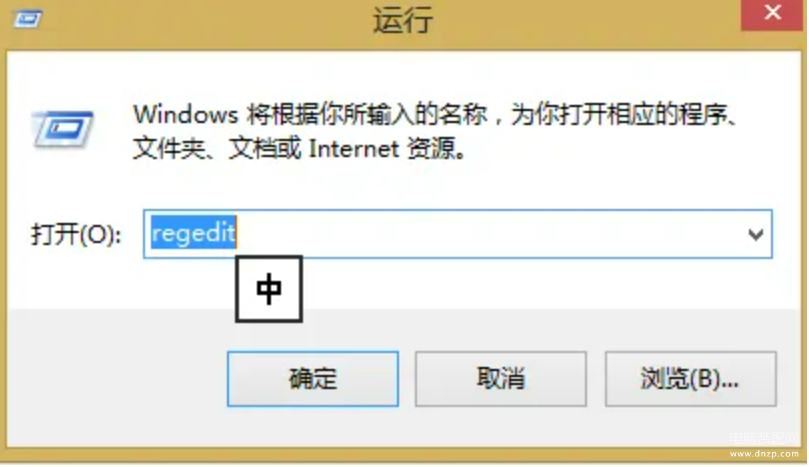Click the 电脑装配网 watermark logo
The image size is (809, 467).
point(764,439)
